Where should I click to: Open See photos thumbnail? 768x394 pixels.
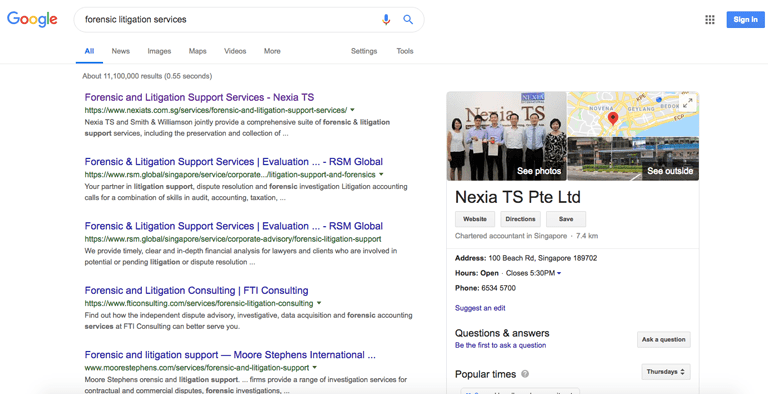click(506, 136)
